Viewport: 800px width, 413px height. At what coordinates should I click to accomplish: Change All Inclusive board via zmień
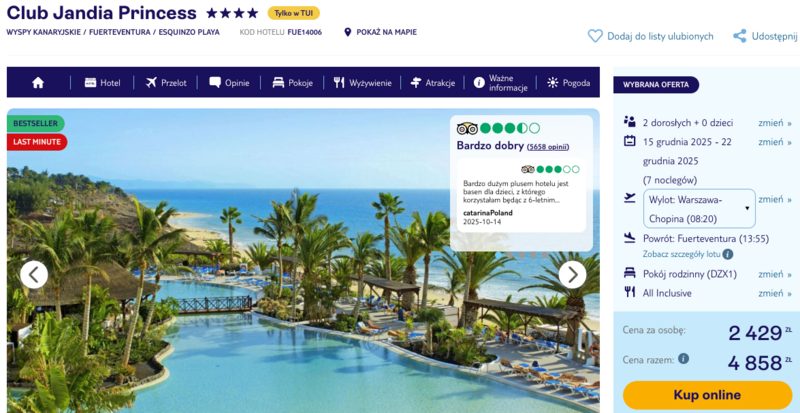774,294
